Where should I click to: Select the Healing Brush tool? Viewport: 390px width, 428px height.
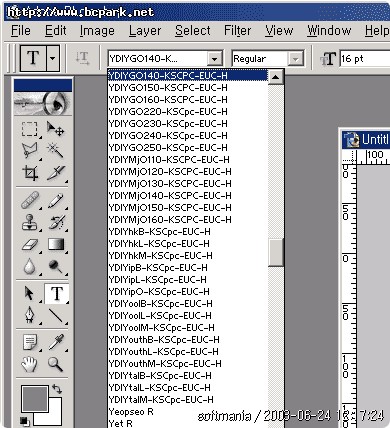pos(29,200)
